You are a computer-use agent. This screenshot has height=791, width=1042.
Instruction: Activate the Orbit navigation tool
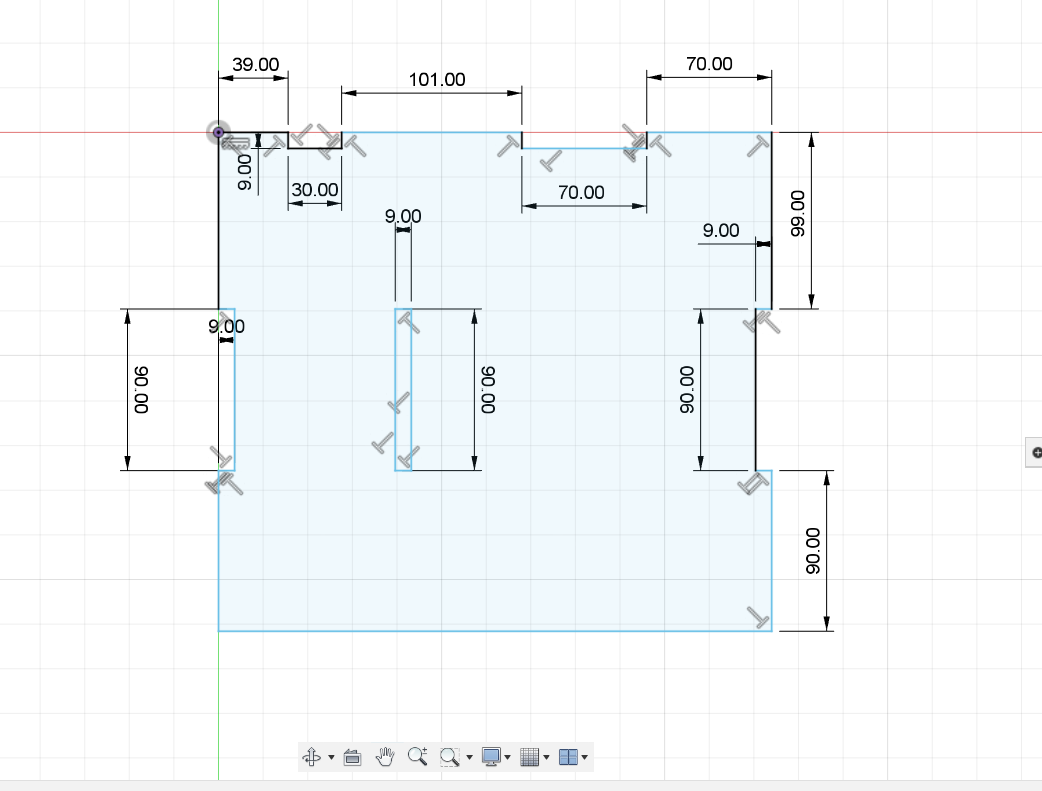312,757
